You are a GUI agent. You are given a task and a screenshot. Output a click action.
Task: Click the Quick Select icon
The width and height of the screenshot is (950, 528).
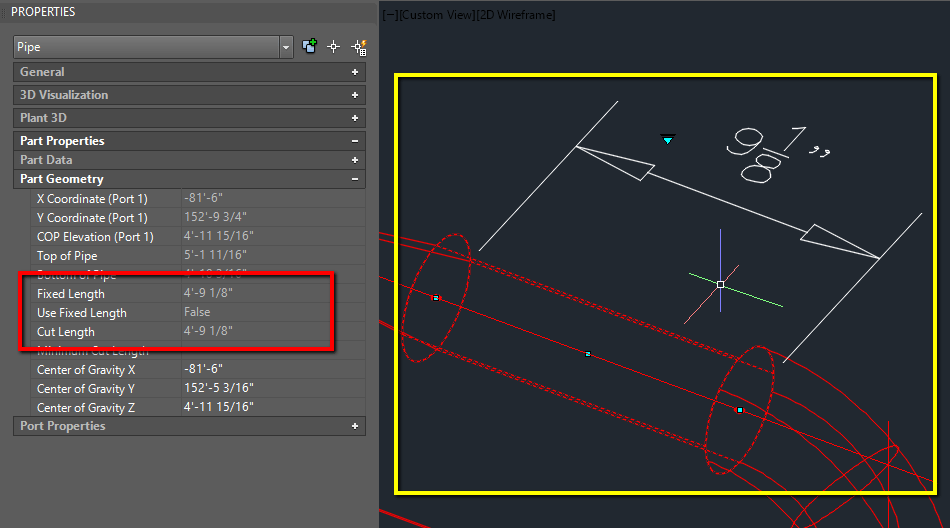point(359,47)
